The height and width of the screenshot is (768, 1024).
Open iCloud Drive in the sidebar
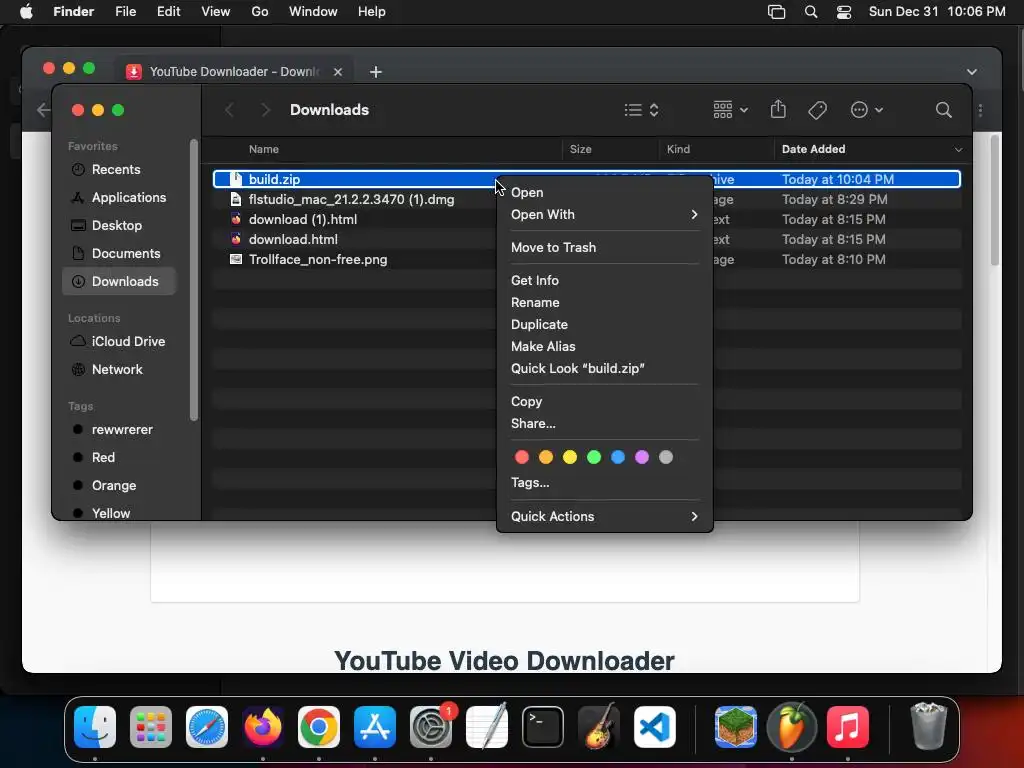[x=119, y=342]
